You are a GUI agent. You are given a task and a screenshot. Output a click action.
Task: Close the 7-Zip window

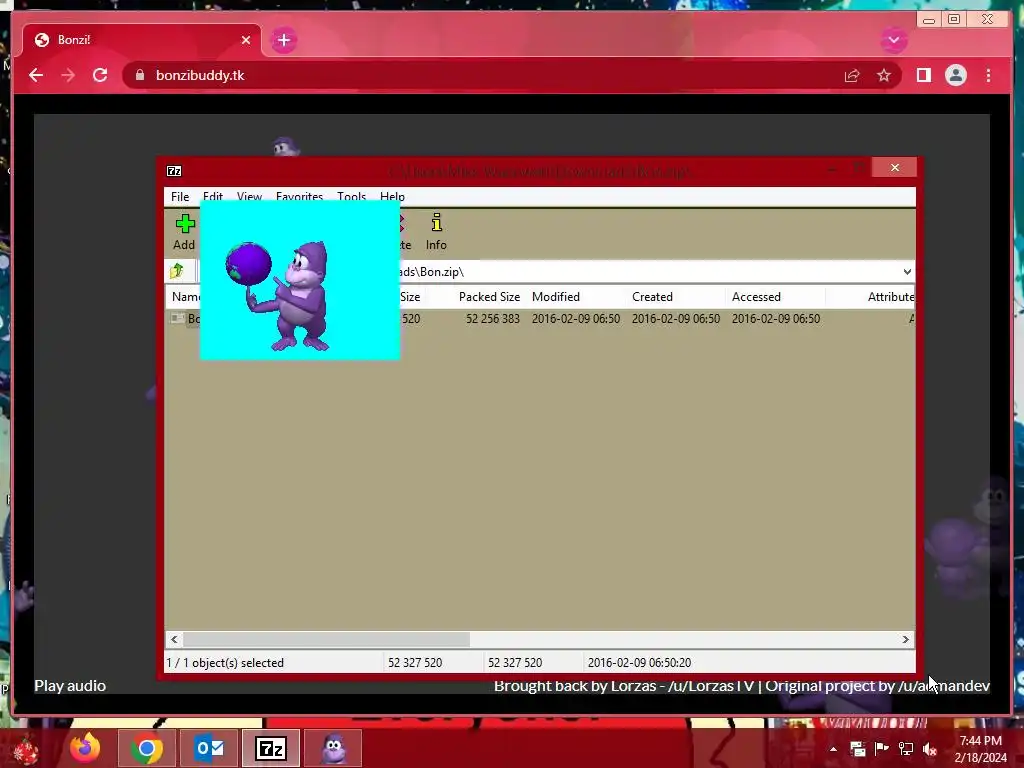(x=895, y=168)
